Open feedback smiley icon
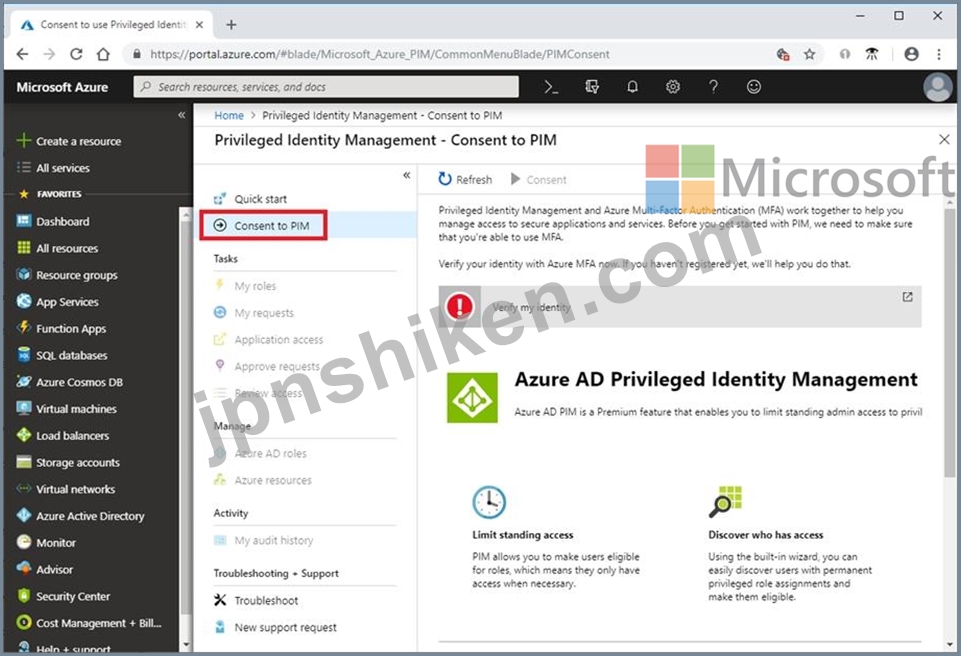Screen dimensions: 961x656 click(x=754, y=87)
